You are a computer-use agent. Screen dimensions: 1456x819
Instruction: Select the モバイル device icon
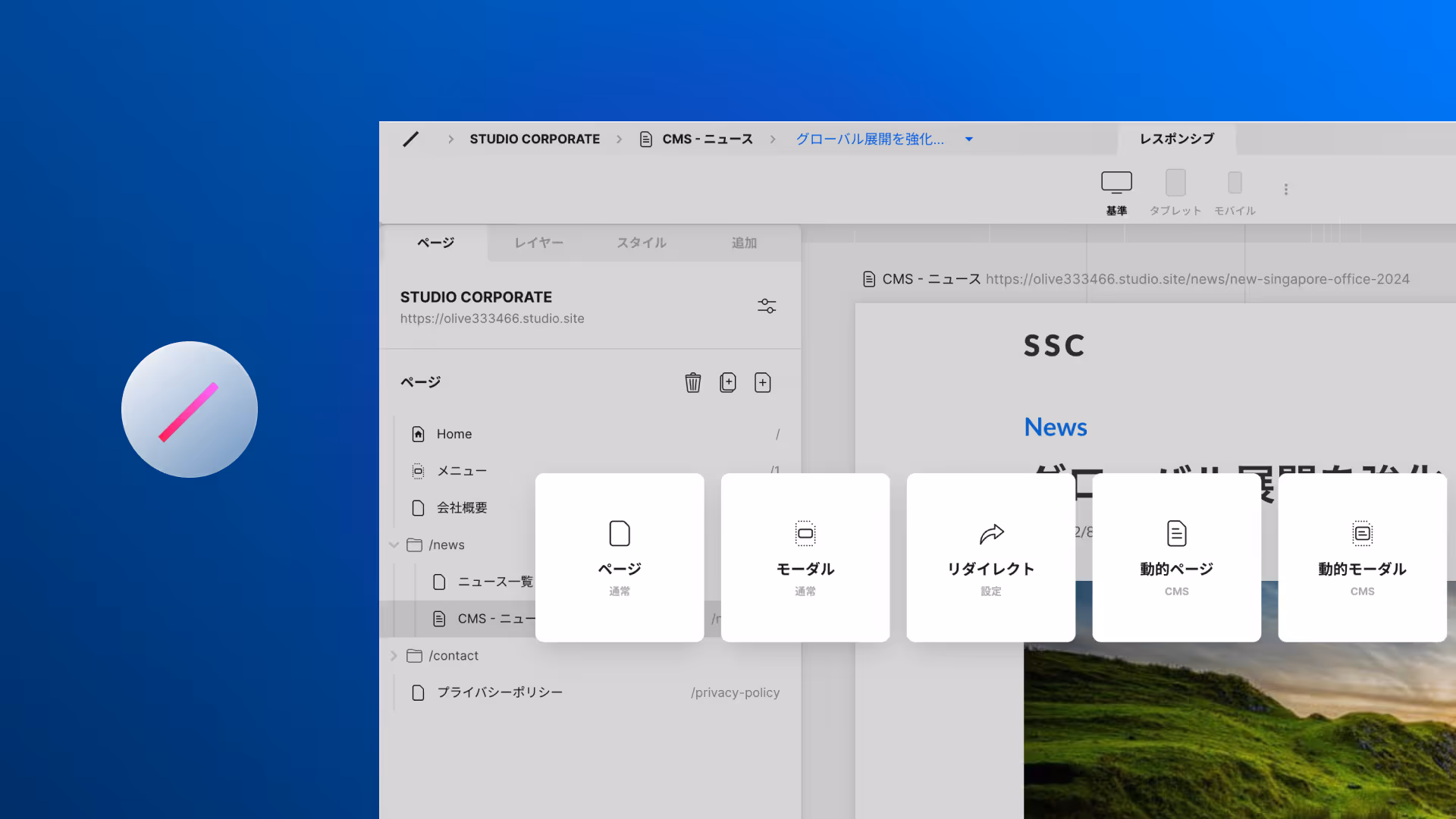click(x=1235, y=184)
